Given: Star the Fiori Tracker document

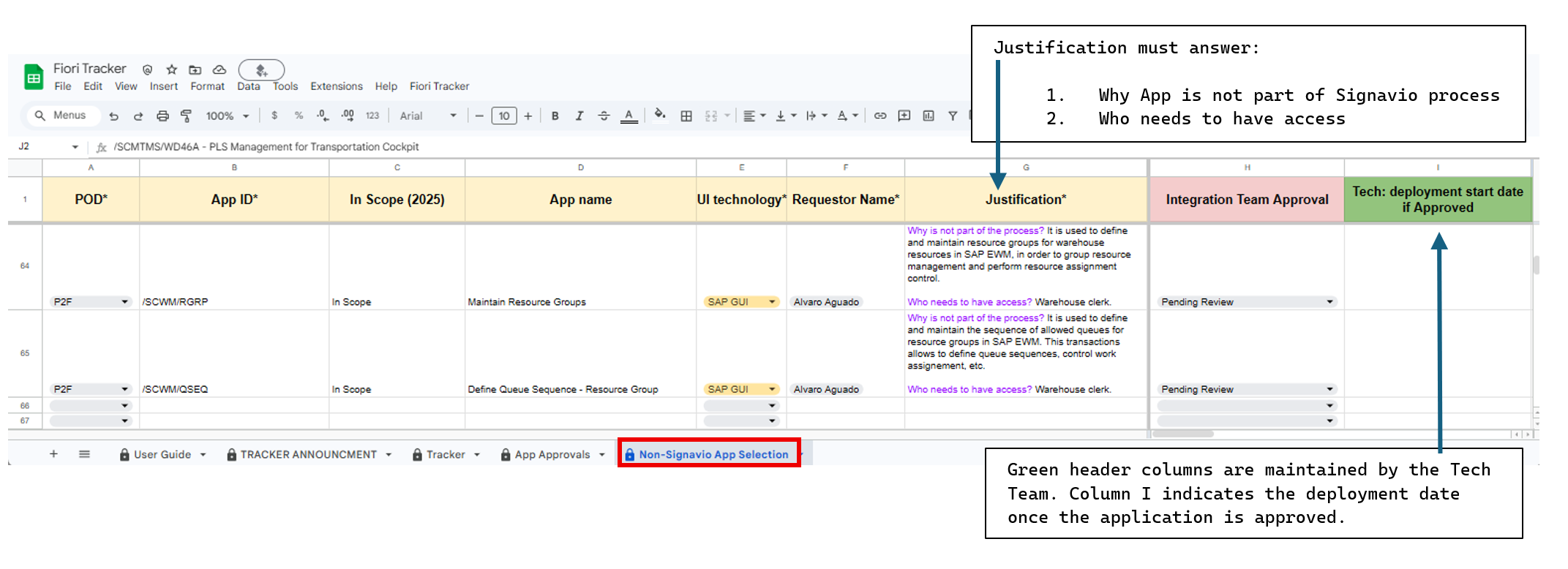Looking at the screenshot, I should pos(172,69).
